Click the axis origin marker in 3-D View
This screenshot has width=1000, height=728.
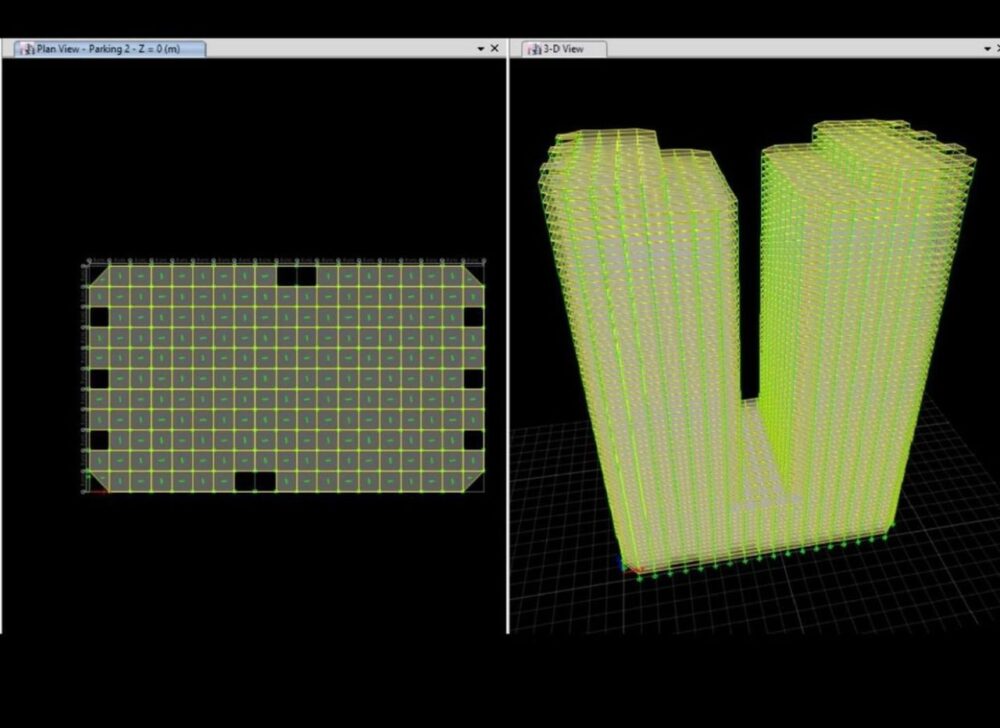point(626,567)
